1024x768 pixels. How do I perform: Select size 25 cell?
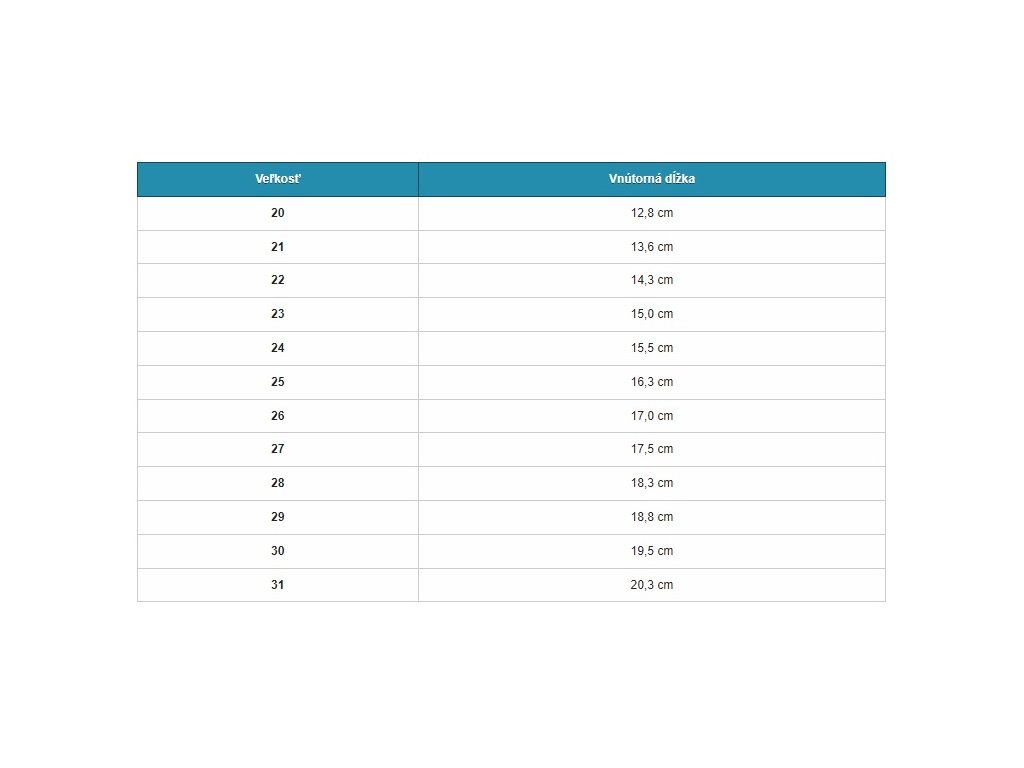[278, 382]
